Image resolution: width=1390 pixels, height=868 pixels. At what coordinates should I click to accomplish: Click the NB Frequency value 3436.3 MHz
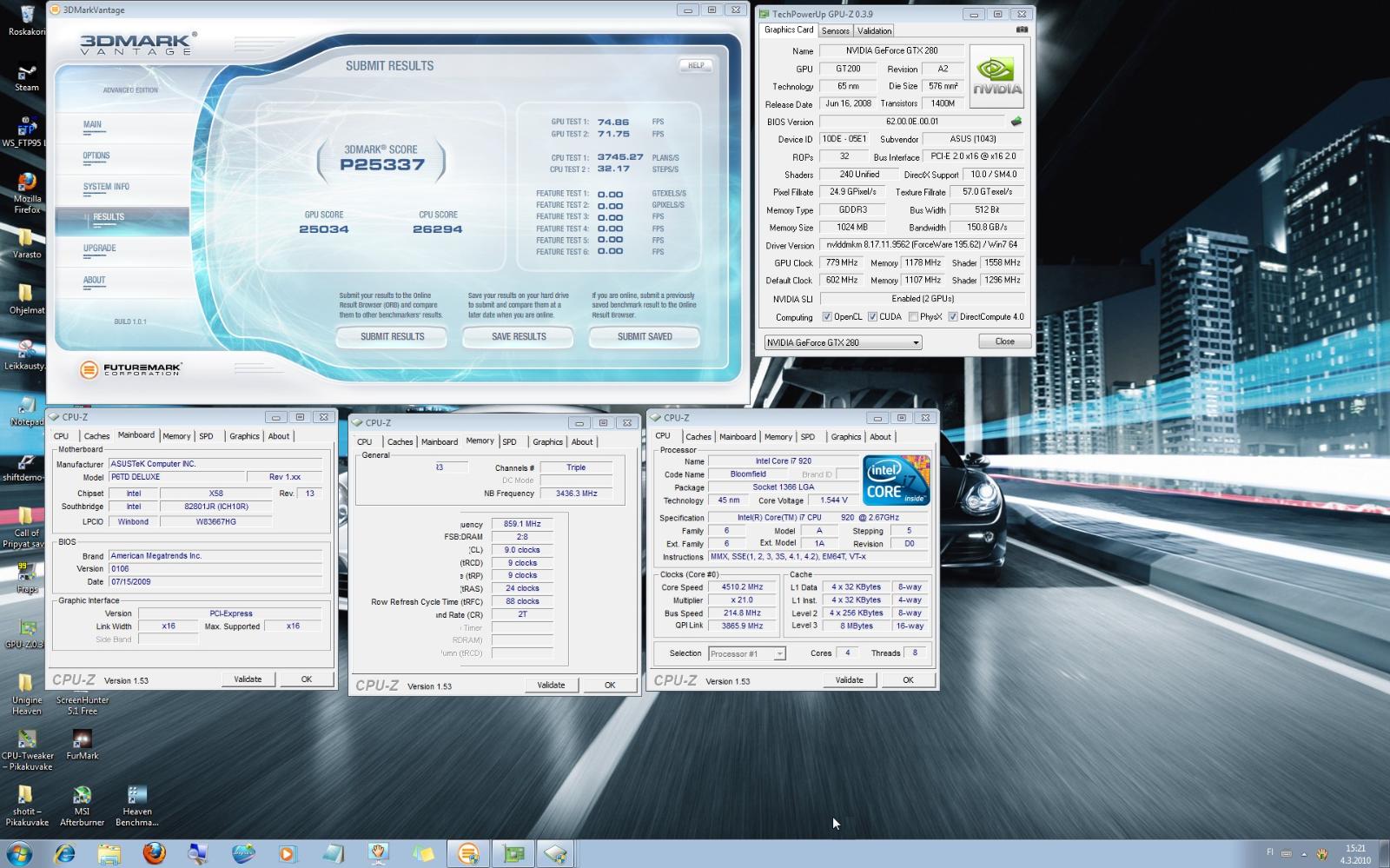tap(576, 494)
